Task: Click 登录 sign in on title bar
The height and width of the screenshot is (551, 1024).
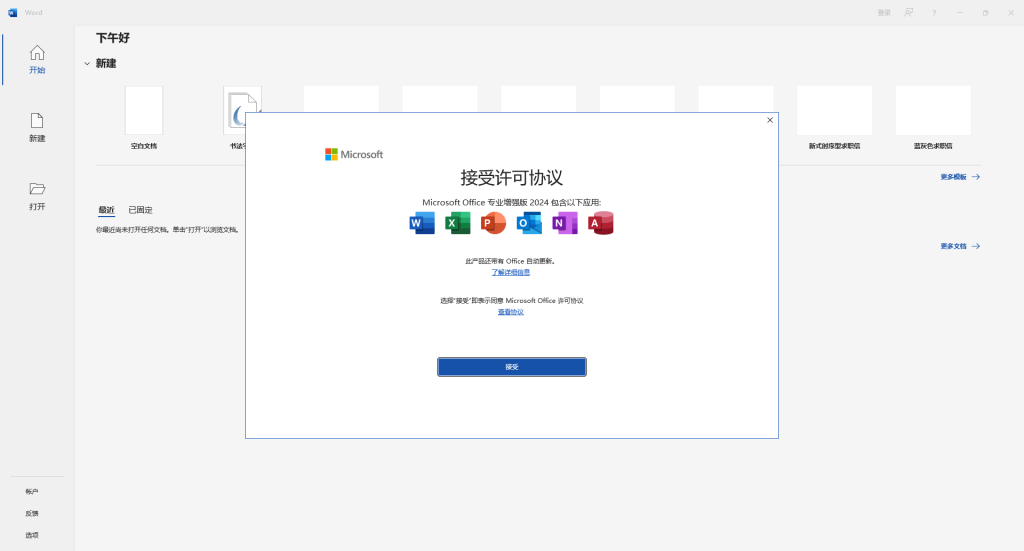Action: pyautogui.click(x=884, y=12)
